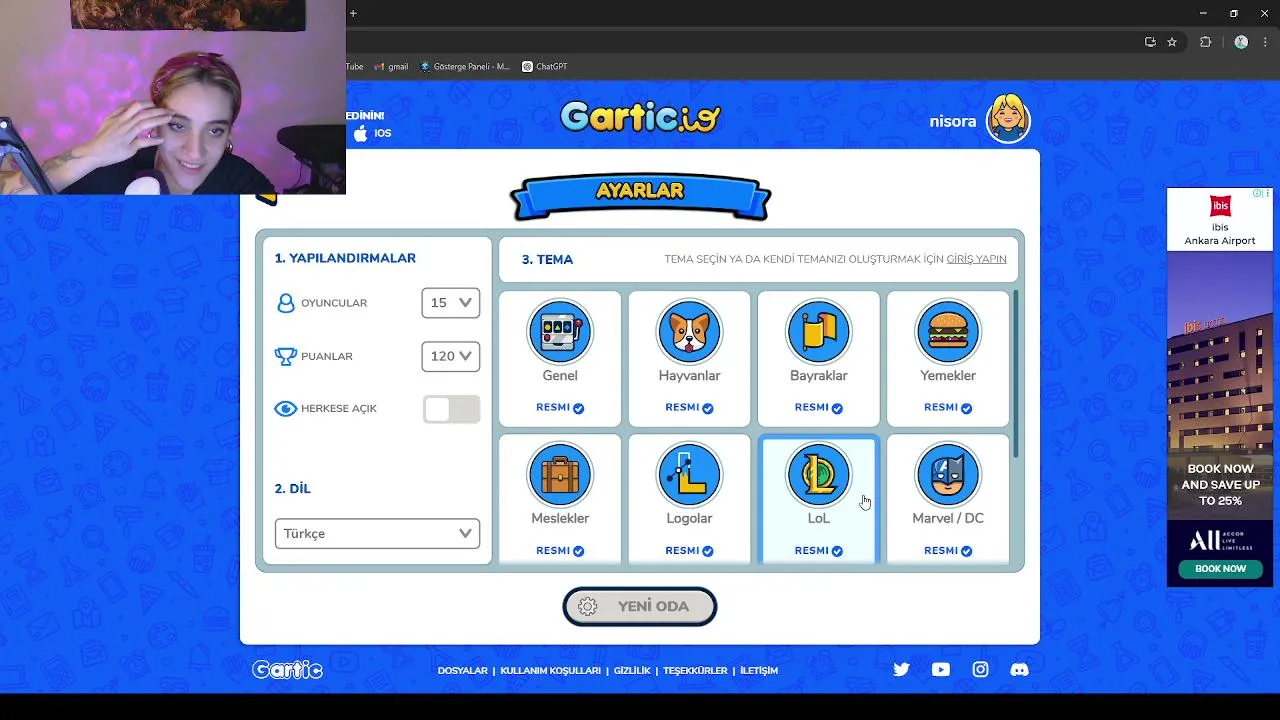Viewport: 1280px width, 720px height.
Task: Click RESMİ badge under Bayraklar
Action: [819, 408]
